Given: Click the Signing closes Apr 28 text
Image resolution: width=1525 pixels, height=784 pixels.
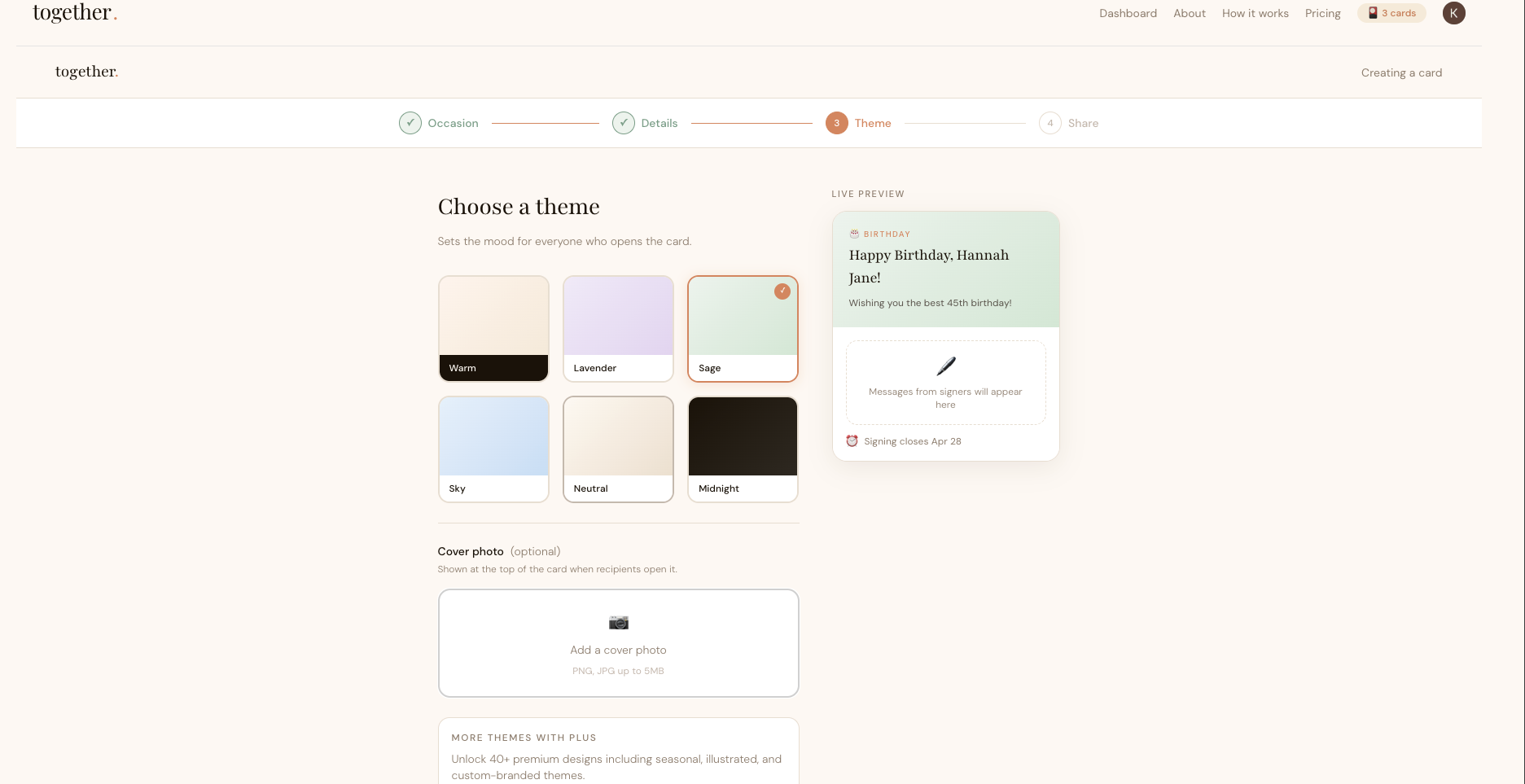Looking at the screenshot, I should click(912, 441).
